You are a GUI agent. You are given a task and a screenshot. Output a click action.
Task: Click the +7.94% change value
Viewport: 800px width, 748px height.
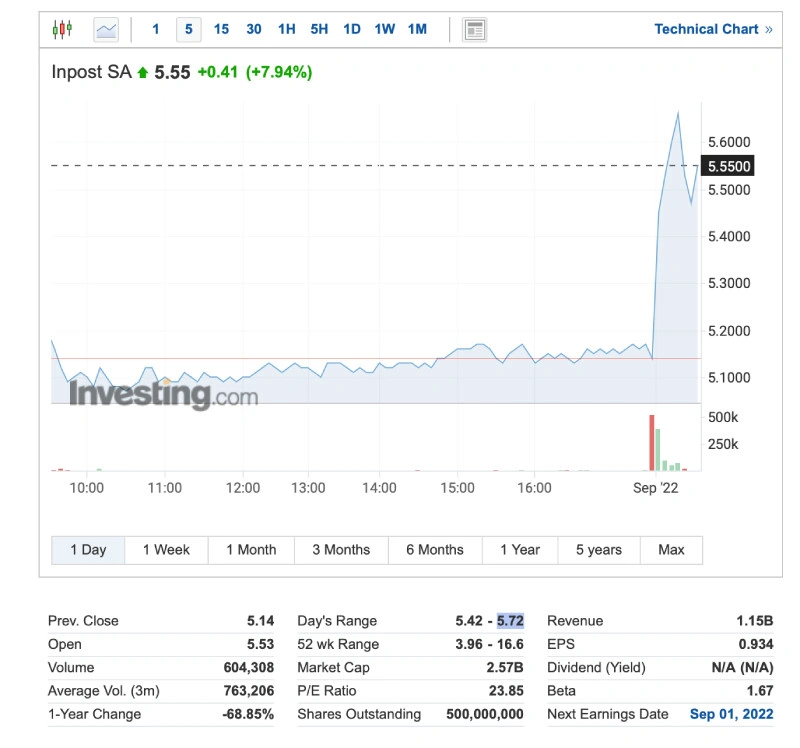click(x=279, y=72)
